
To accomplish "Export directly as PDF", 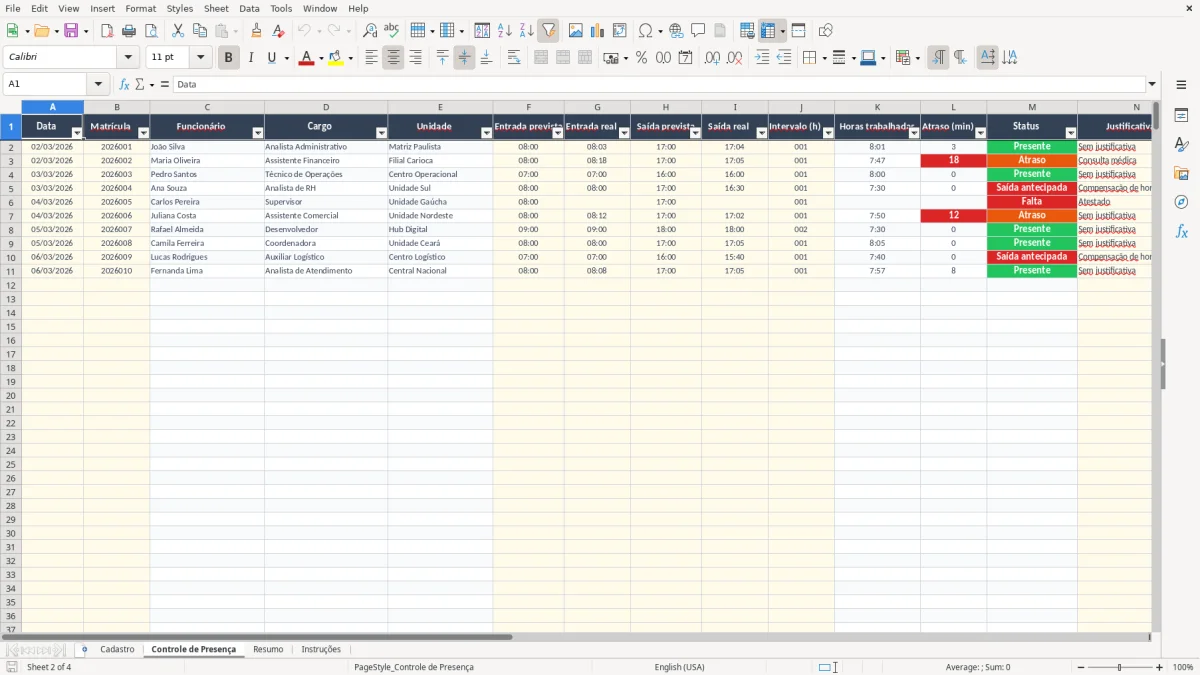I will tap(107, 31).
